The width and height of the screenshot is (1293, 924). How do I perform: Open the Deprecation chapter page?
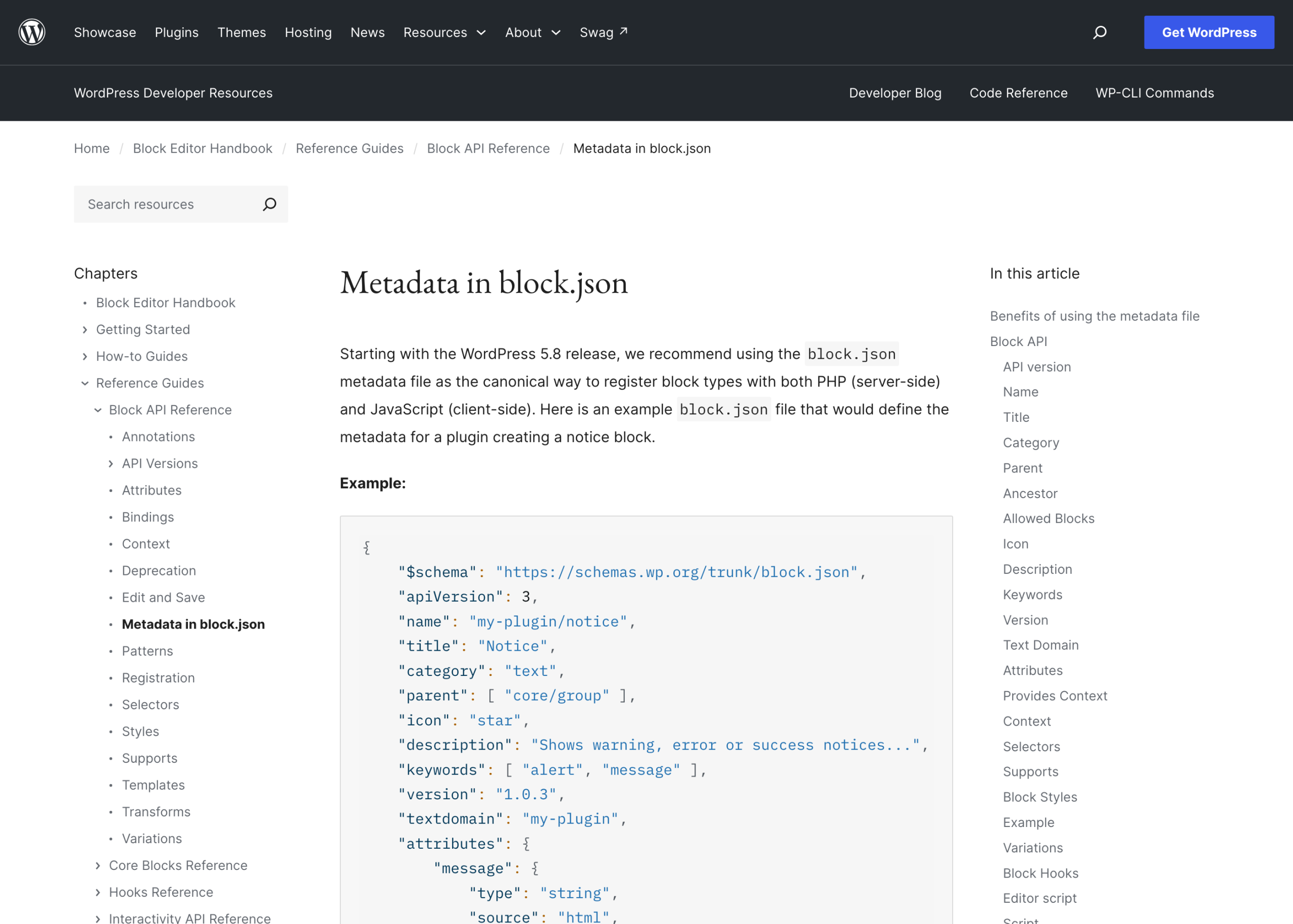point(159,571)
